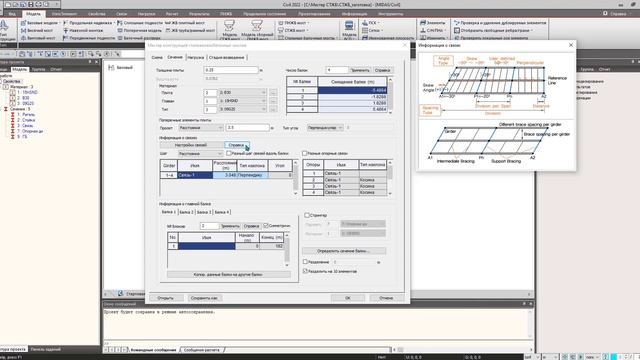Open Базовые модели ribbon item
640x360 pixels.
click(40, 23)
